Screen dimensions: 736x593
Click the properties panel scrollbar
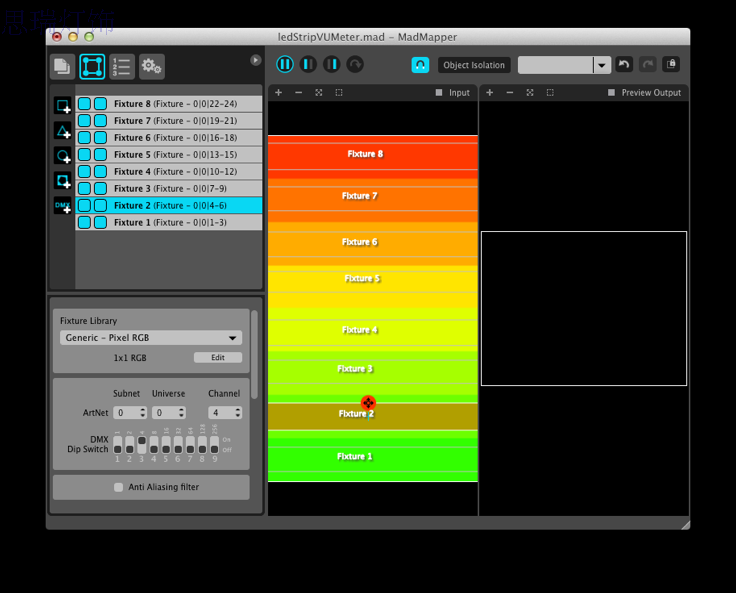(x=254, y=354)
